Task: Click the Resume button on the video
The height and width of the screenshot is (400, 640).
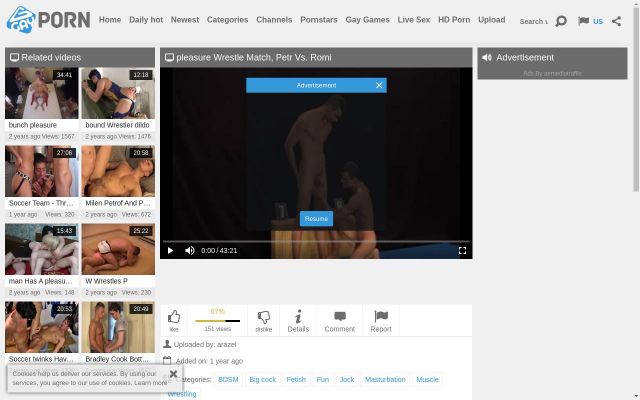Action: pos(316,218)
